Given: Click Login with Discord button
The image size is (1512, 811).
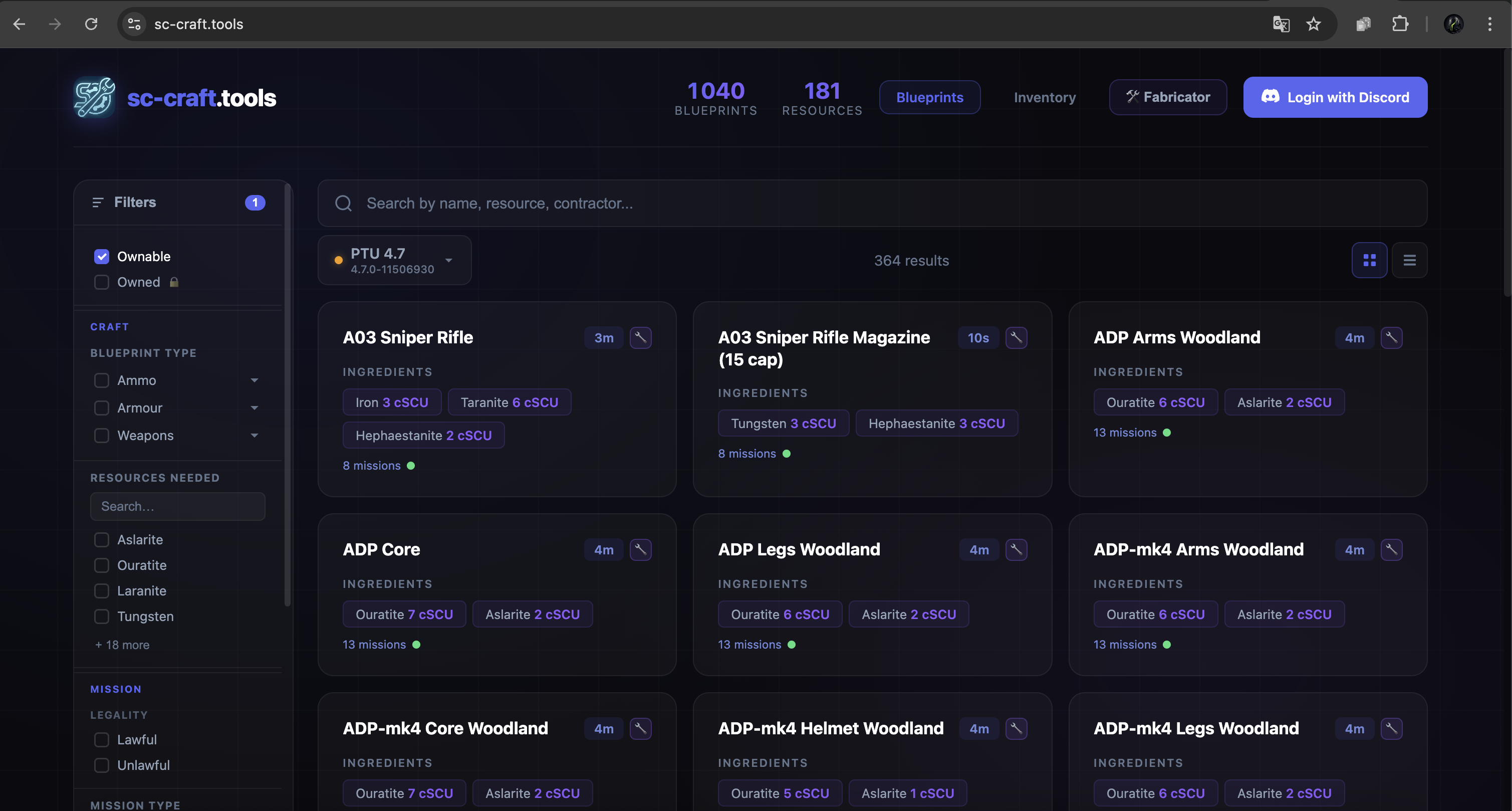Looking at the screenshot, I should click(1335, 97).
